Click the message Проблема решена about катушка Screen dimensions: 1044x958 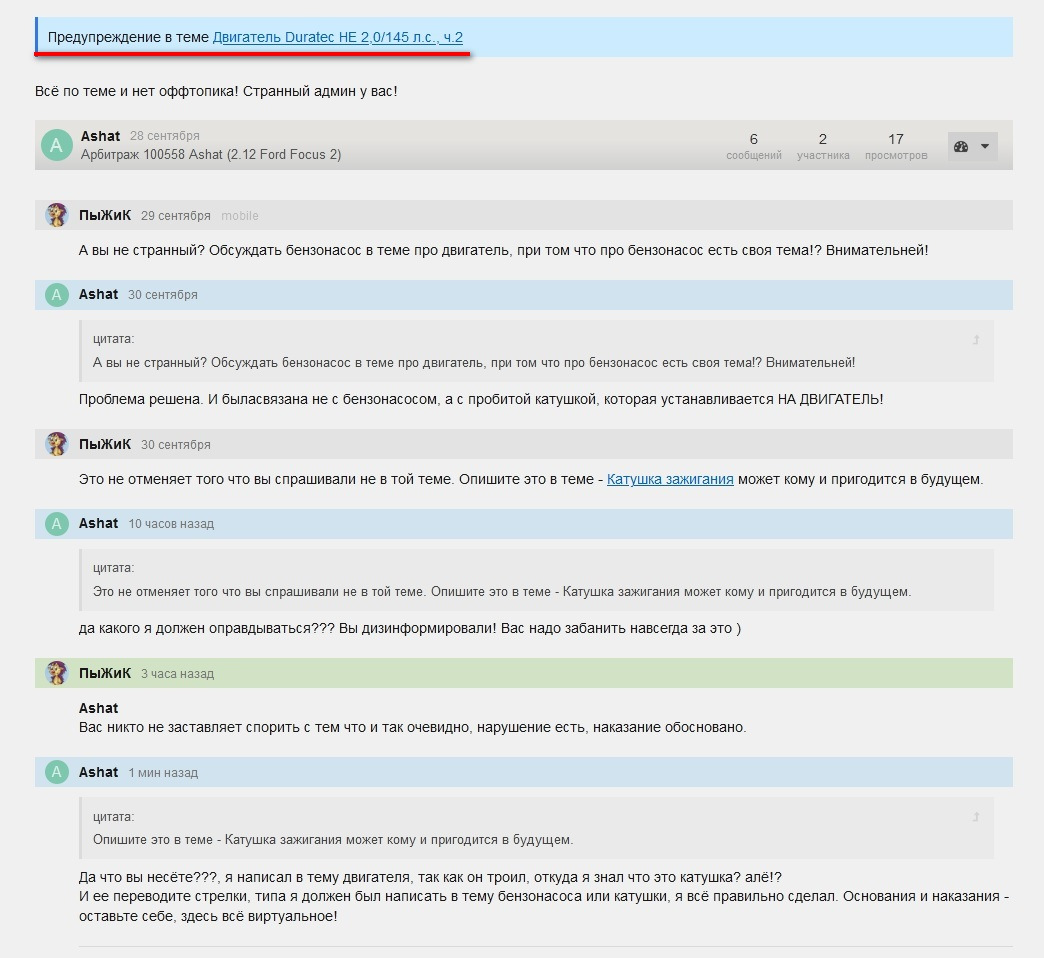481,399
